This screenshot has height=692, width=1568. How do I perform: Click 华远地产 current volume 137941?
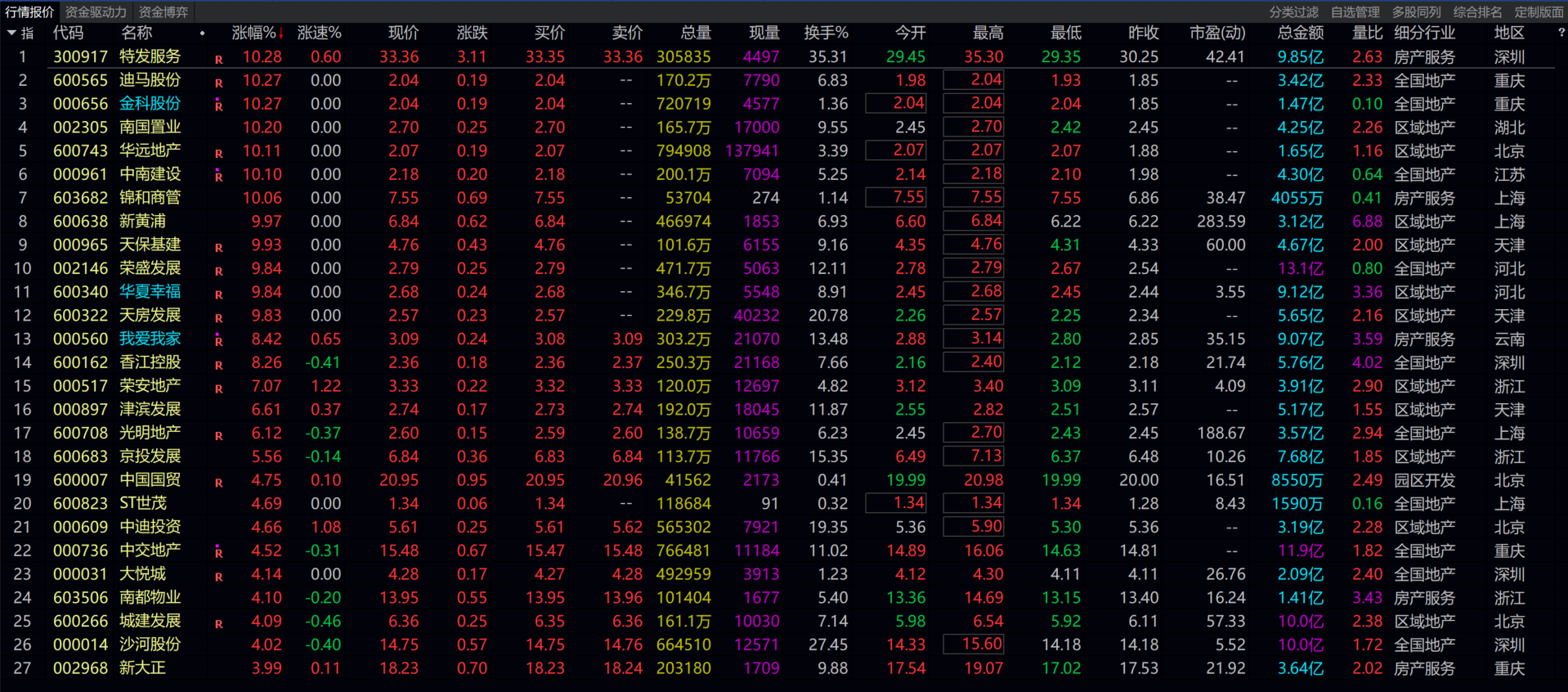tap(751, 151)
